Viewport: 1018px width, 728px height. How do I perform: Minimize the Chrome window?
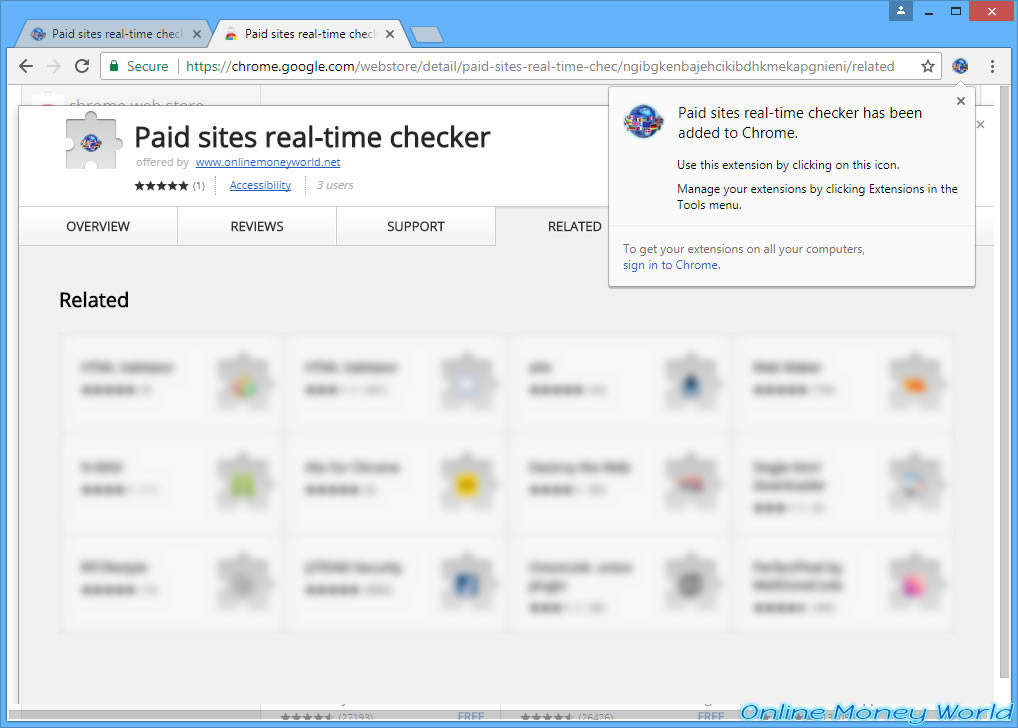(x=929, y=11)
